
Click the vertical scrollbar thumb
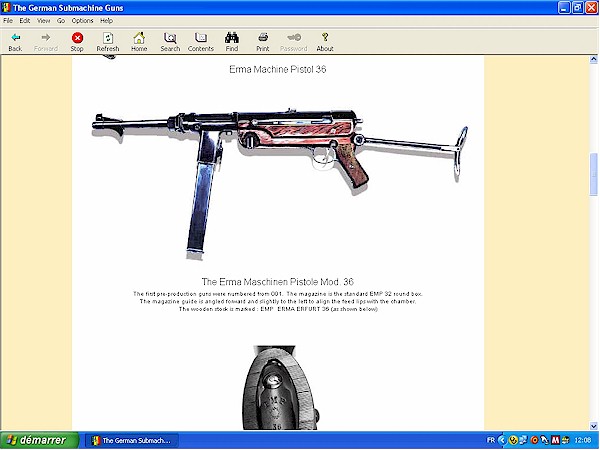tap(593, 174)
